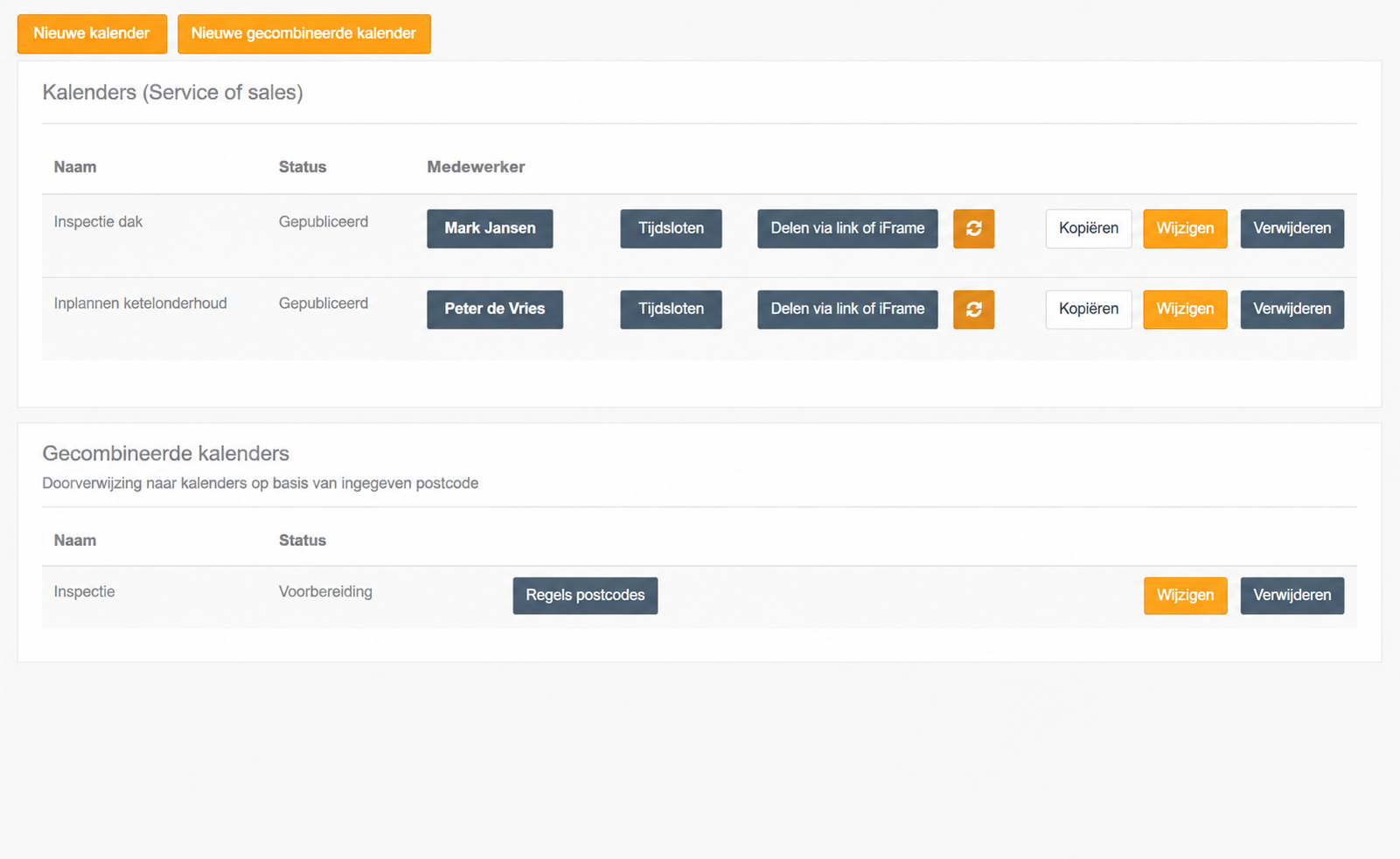Click 'Naam' header in Kalenders table
Image resolution: width=1400 pixels, height=859 pixels.
[x=75, y=167]
